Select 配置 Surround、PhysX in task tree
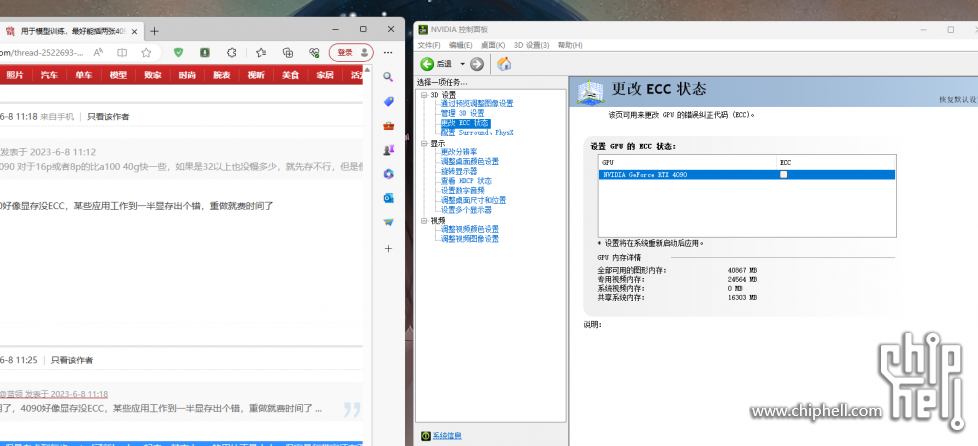This screenshot has width=978, height=446. coord(477,133)
